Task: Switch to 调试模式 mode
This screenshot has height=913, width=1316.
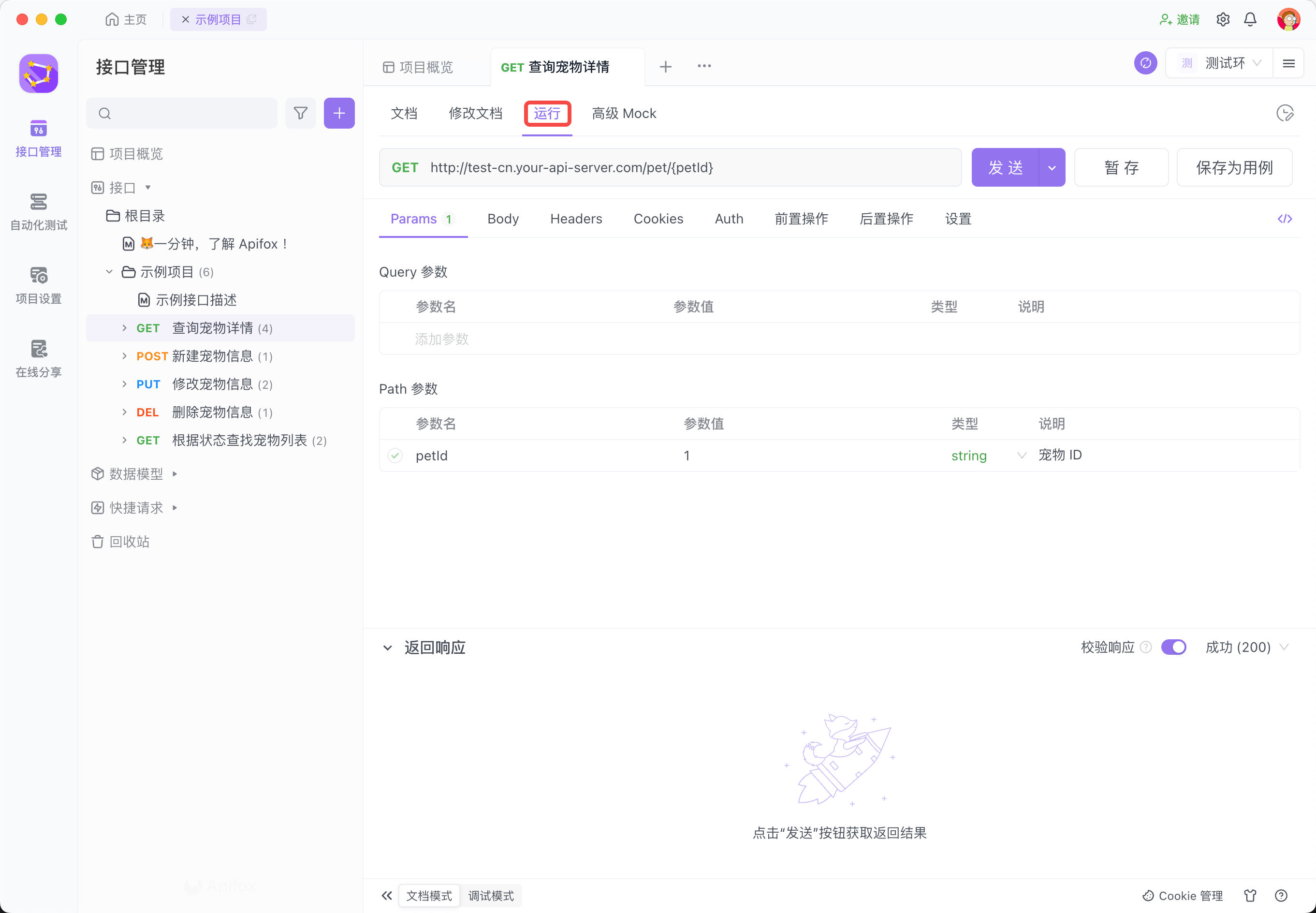Action: pyautogui.click(x=491, y=895)
